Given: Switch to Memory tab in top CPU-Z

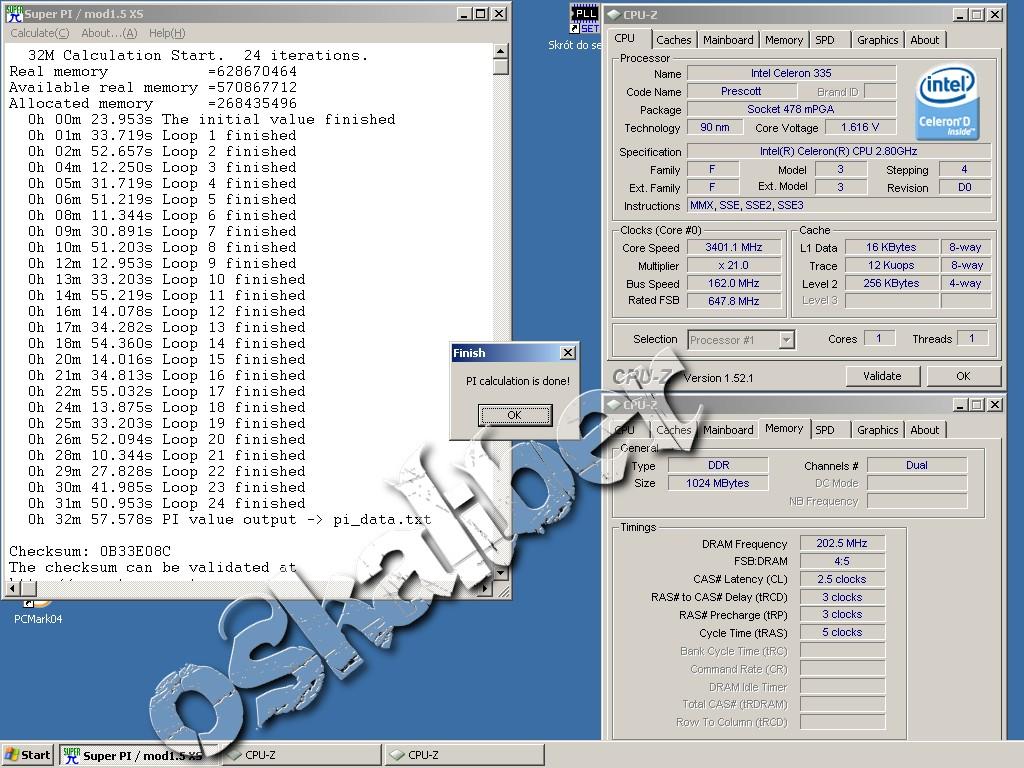Looking at the screenshot, I should pyautogui.click(x=784, y=40).
